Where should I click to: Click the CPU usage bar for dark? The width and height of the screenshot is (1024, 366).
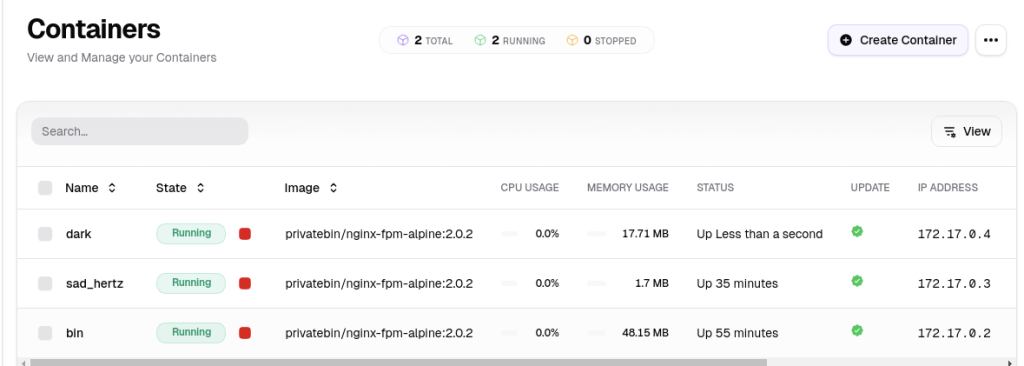[509, 234]
